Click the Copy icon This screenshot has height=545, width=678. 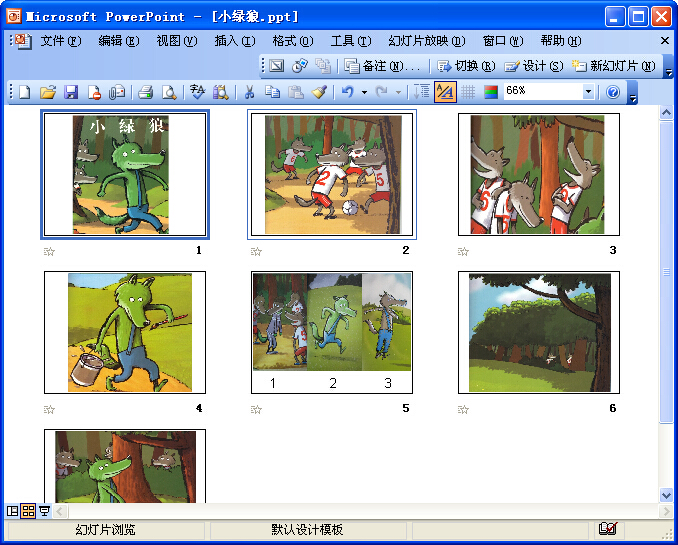click(272, 92)
